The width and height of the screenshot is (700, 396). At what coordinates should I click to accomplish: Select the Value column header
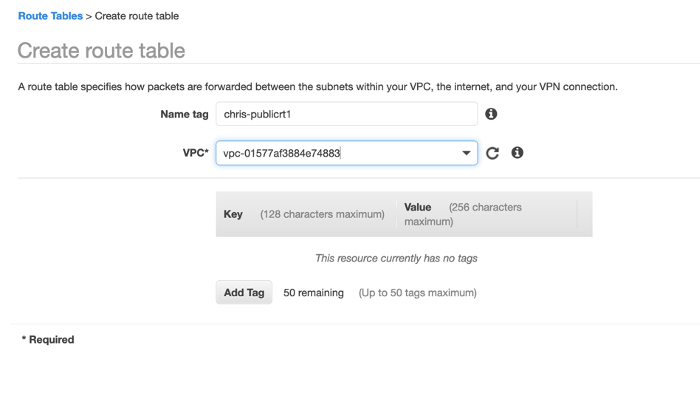417,207
